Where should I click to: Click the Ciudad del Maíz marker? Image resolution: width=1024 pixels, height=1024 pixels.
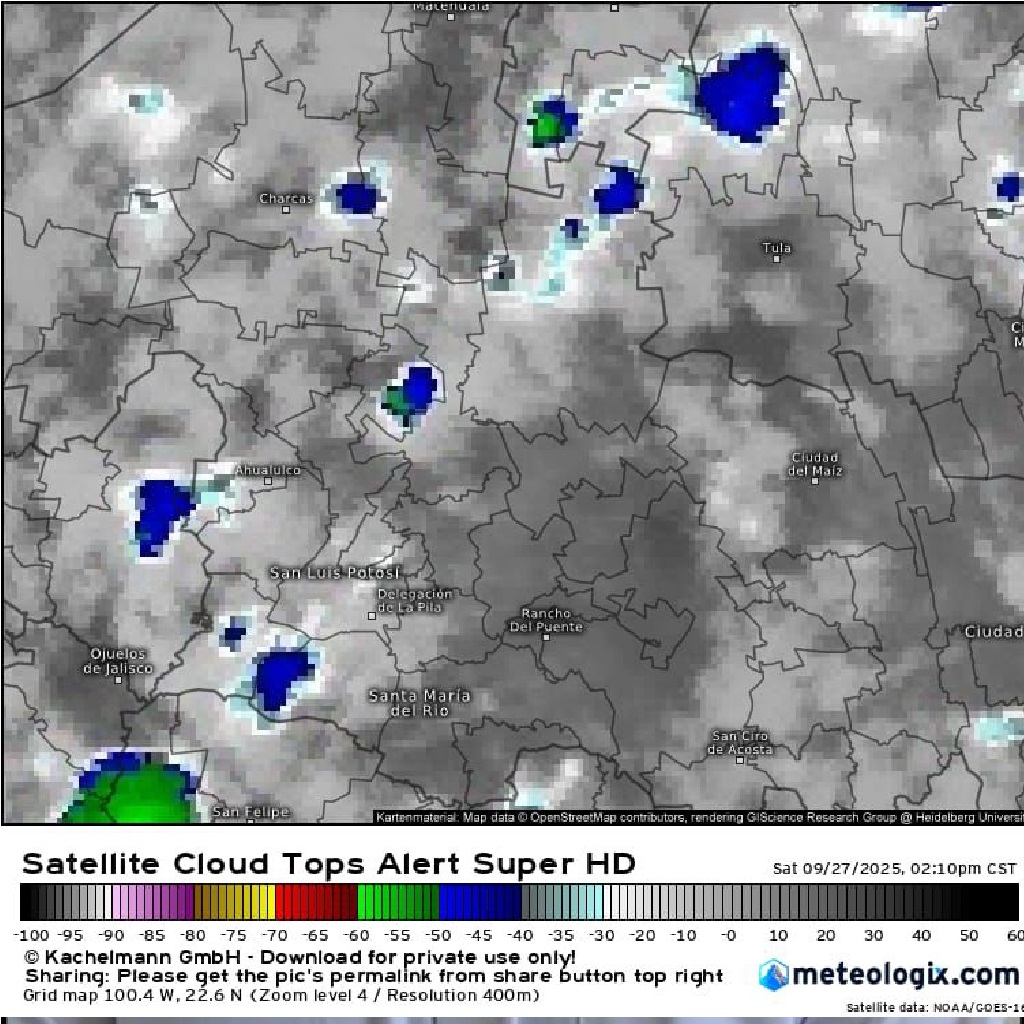click(x=815, y=481)
